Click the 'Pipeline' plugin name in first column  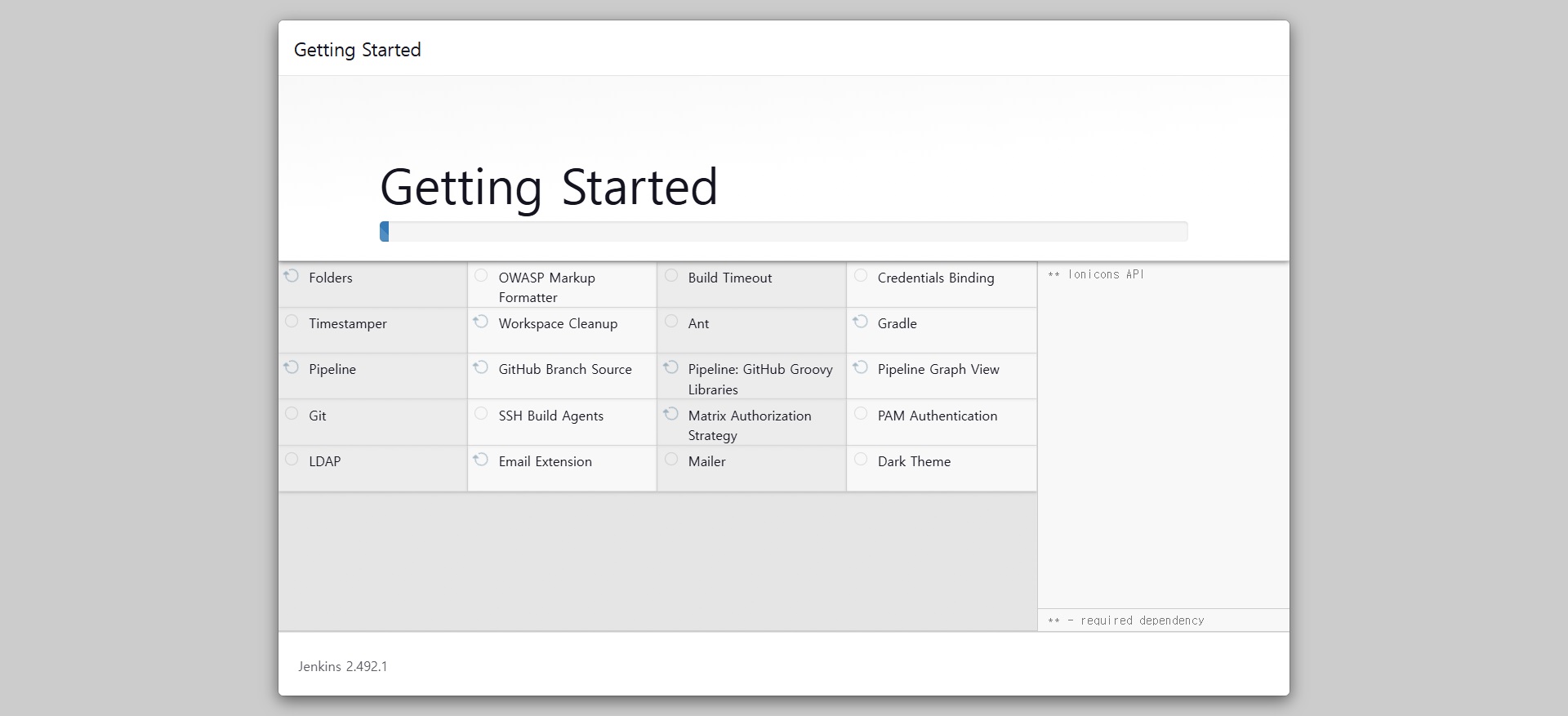[x=332, y=369]
